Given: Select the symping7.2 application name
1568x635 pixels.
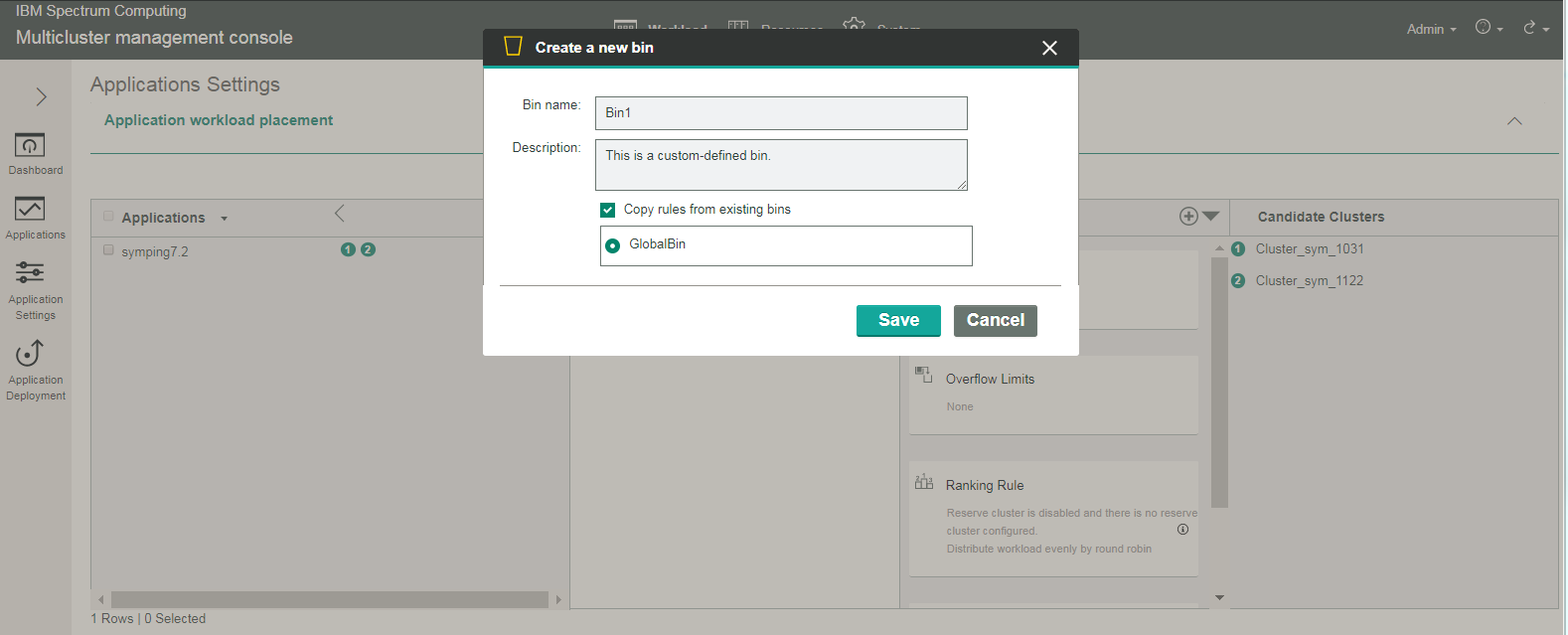Looking at the screenshot, I should tap(155, 252).
